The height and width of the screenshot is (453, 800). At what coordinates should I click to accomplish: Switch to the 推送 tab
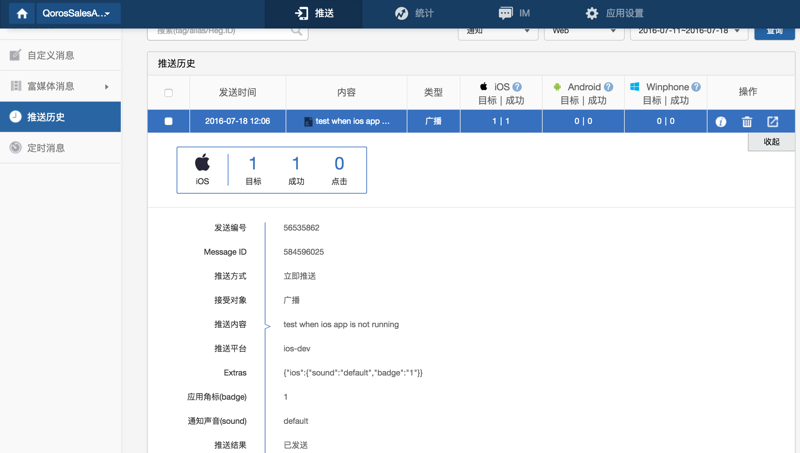(x=314, y=13)
